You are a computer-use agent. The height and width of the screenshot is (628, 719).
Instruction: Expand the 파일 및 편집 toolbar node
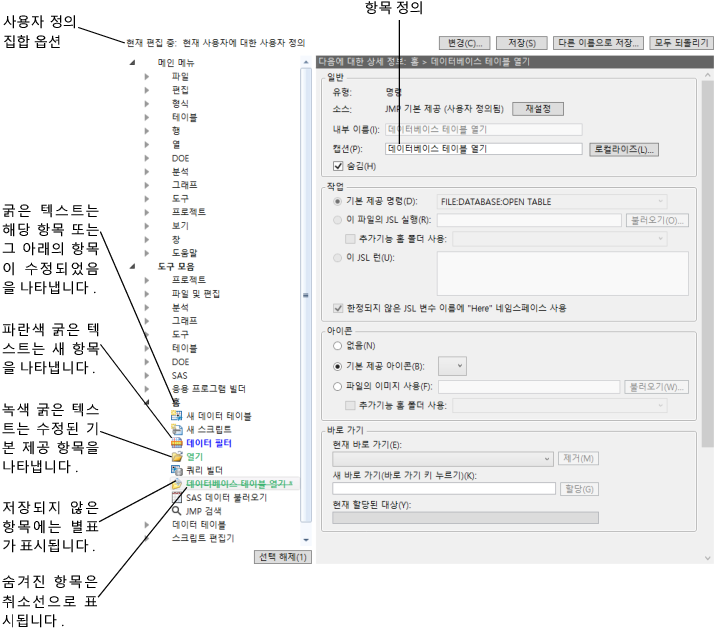pyautogui.click(x=147, y=293)
